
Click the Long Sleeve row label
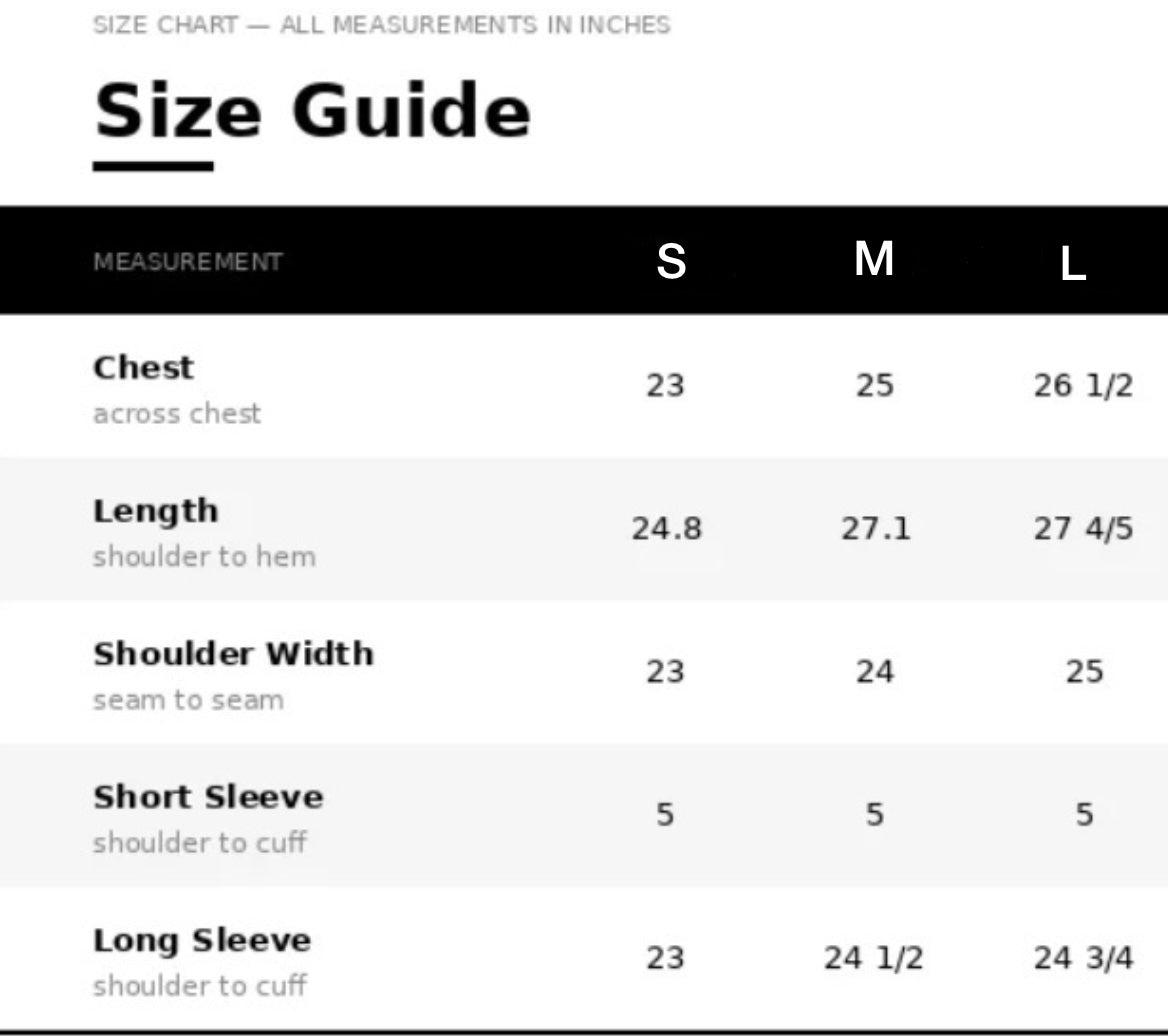point(202,941)
